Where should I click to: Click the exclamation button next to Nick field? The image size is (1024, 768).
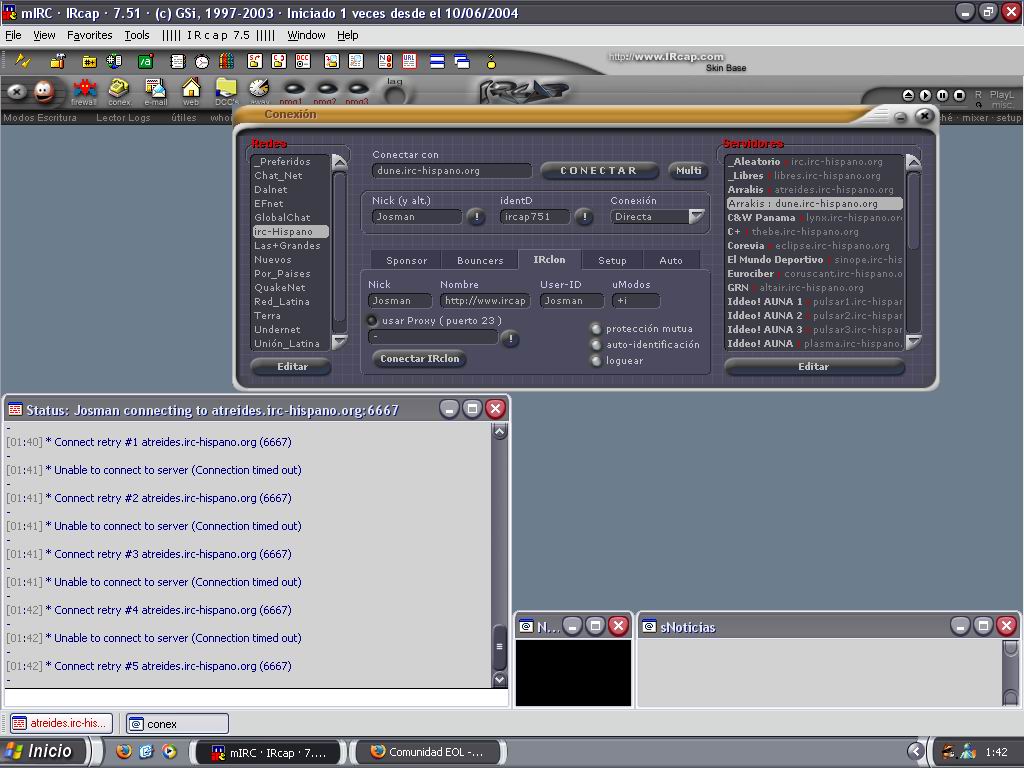pos(476,217)
